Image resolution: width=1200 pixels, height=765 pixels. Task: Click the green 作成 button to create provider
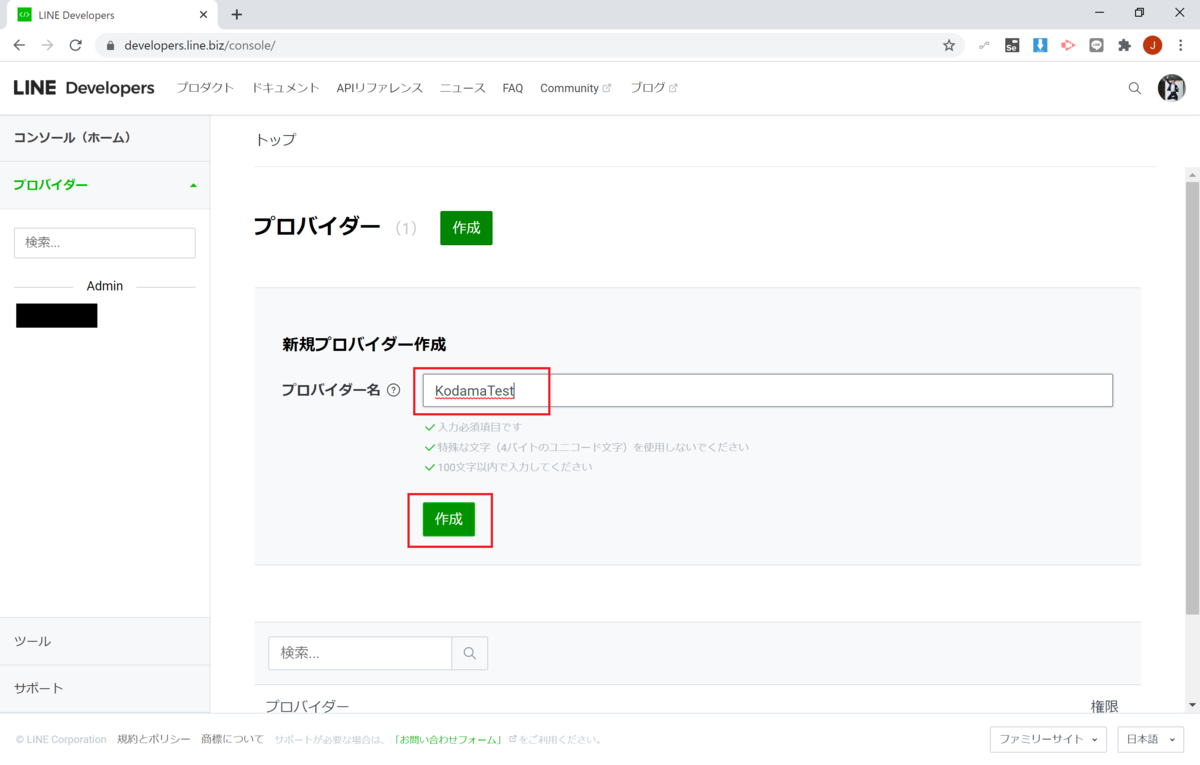449,519
